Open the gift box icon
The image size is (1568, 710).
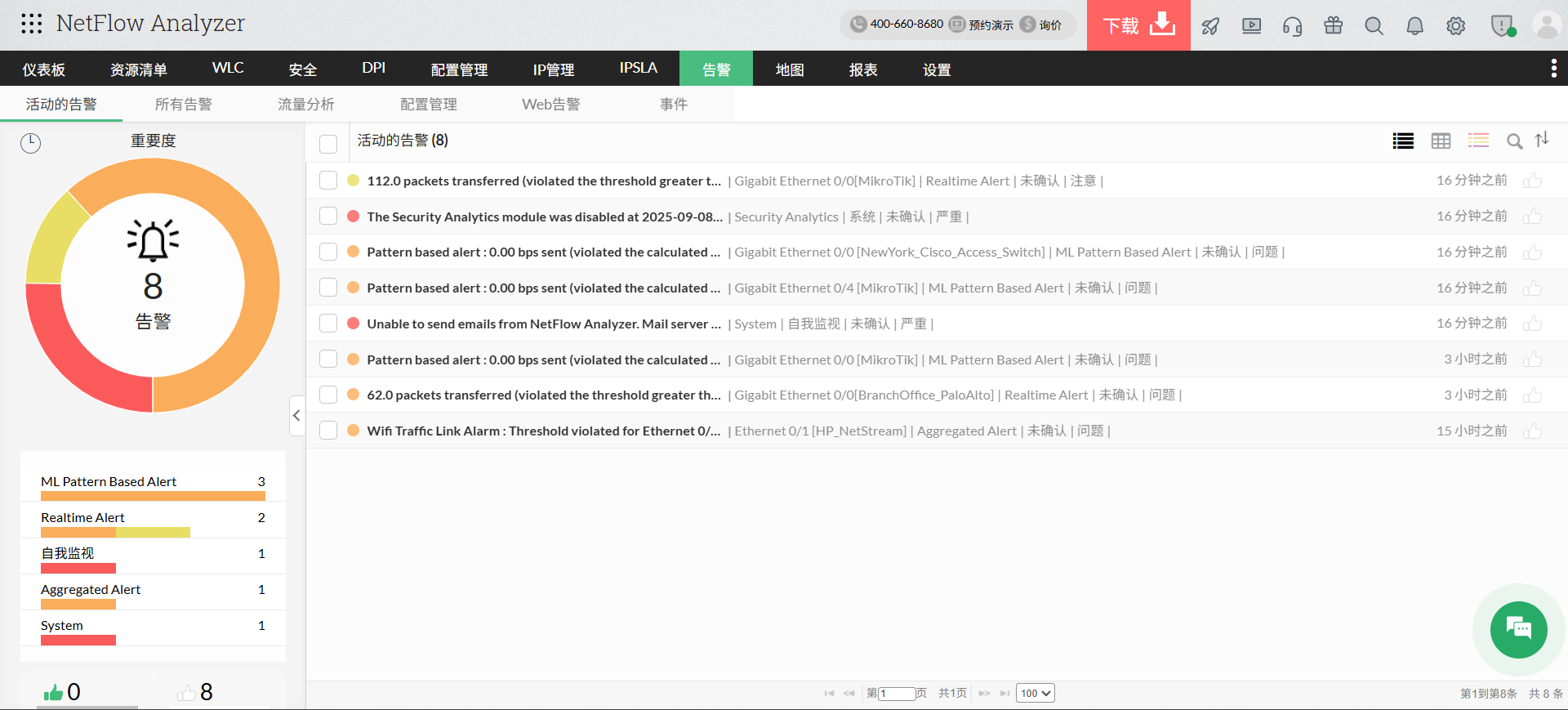coord(1333,25)
